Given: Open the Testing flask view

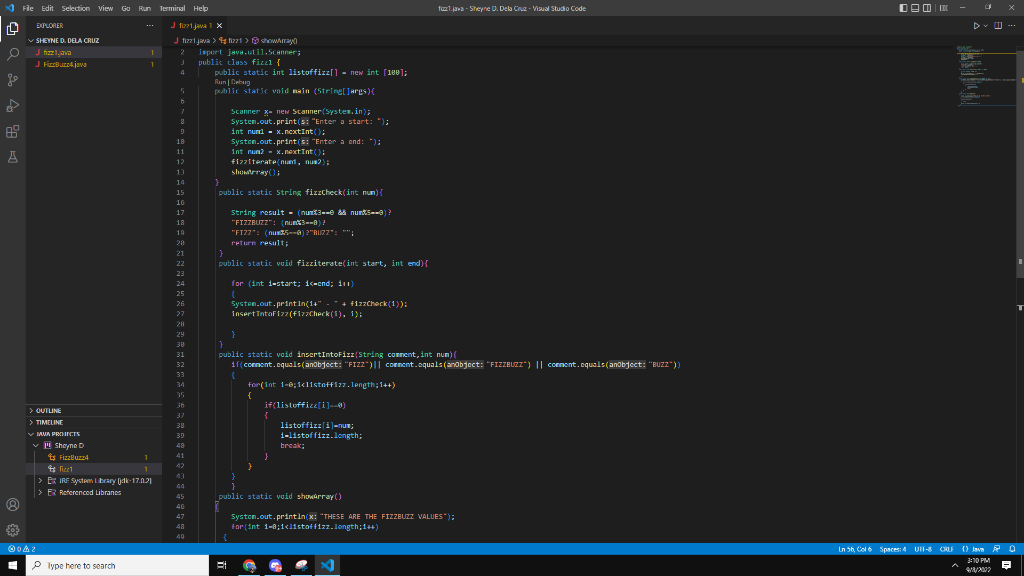Looking at the screenshot, I should tap(12, 157).
